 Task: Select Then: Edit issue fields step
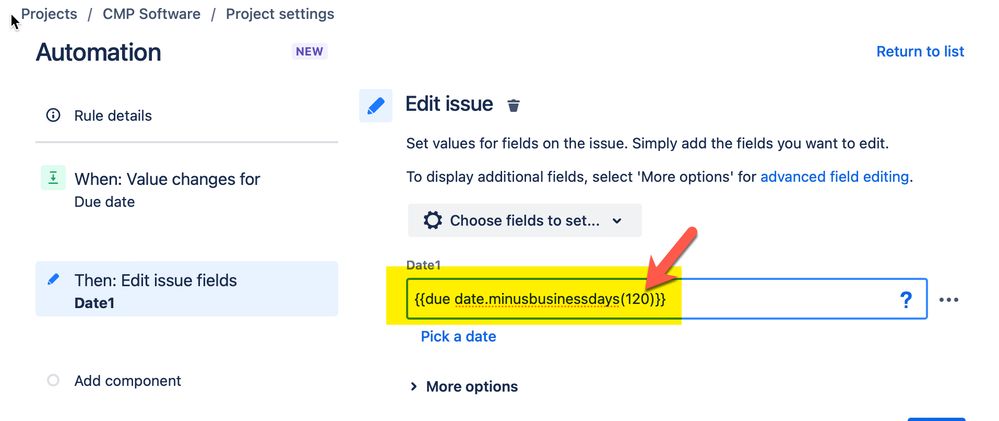click(187, 289)
